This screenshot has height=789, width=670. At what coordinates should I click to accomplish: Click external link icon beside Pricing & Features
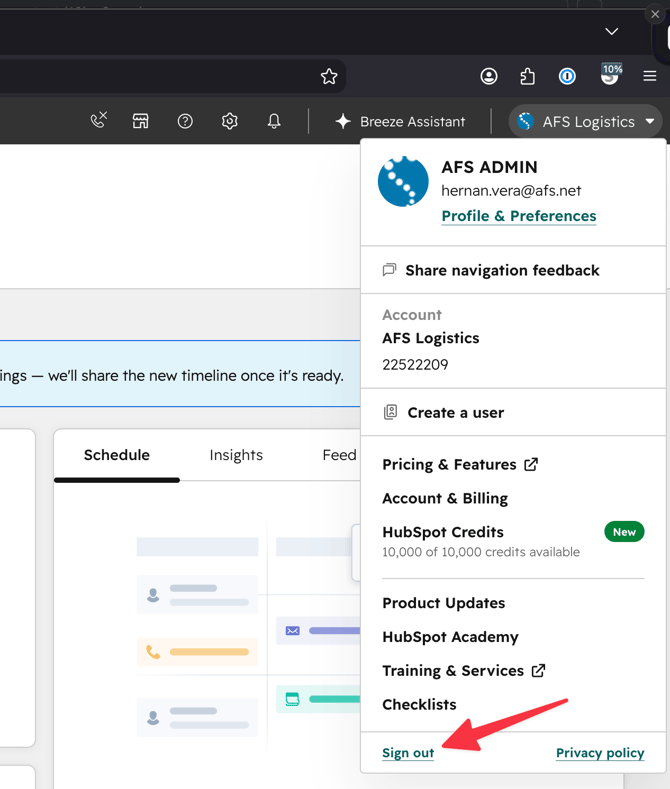coord(531,464)
